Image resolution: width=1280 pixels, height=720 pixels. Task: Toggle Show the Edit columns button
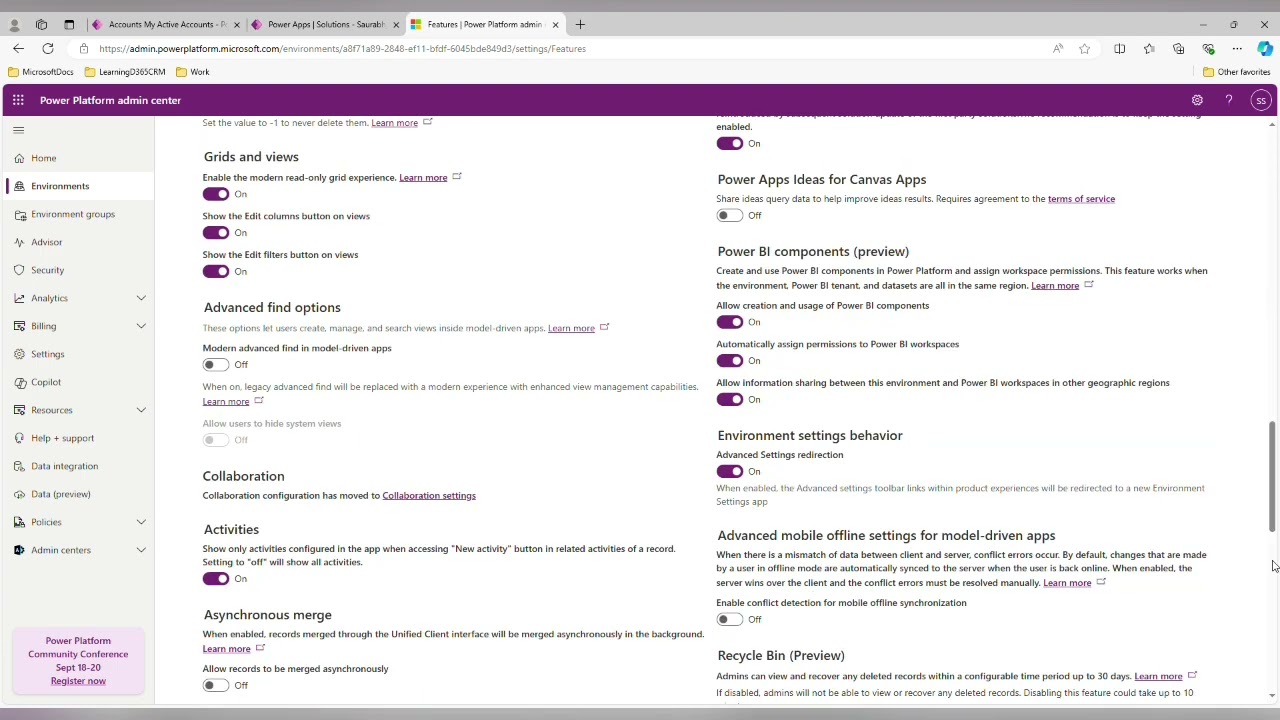pos(216,233)
